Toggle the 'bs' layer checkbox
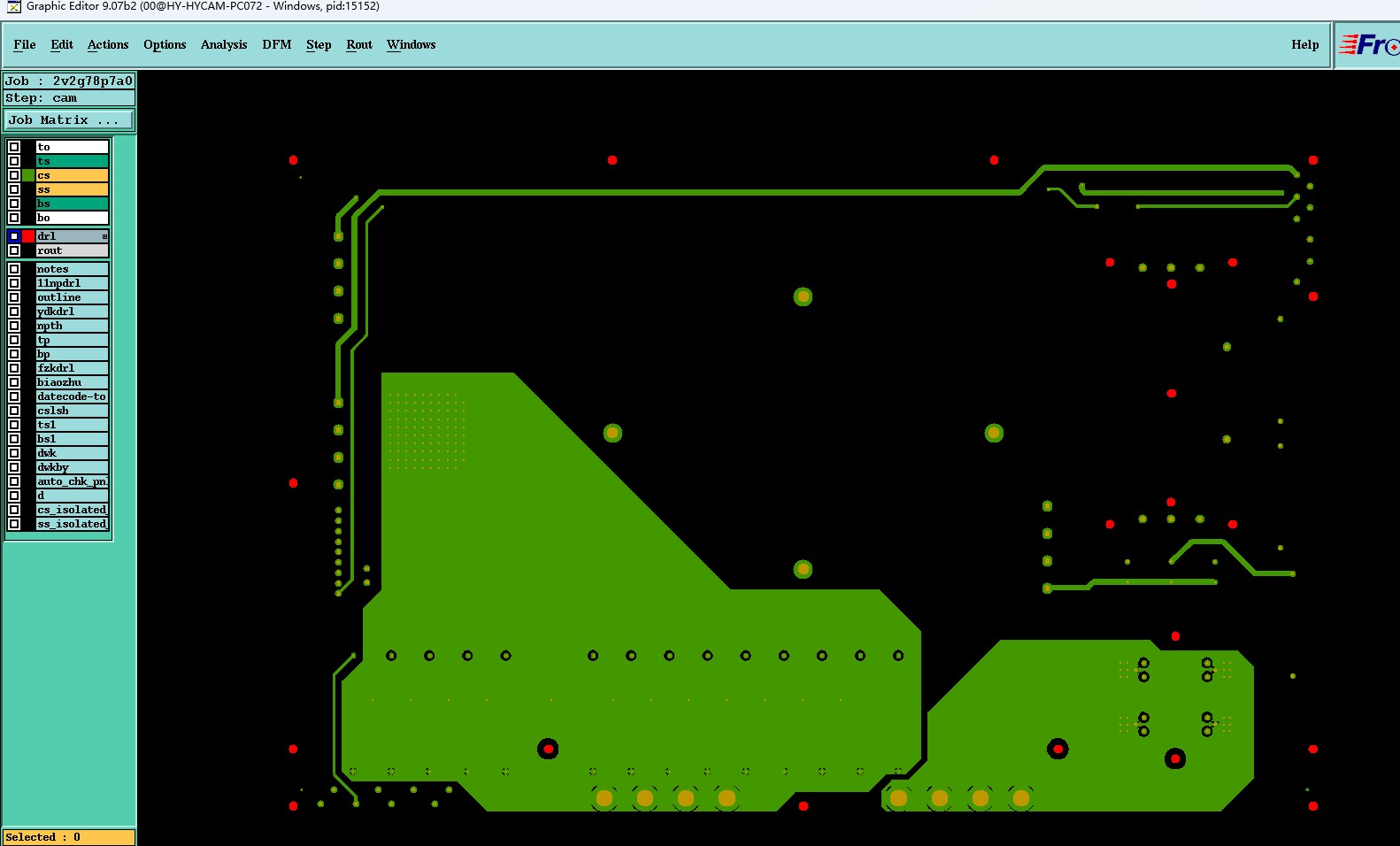 tap(14, 204)
